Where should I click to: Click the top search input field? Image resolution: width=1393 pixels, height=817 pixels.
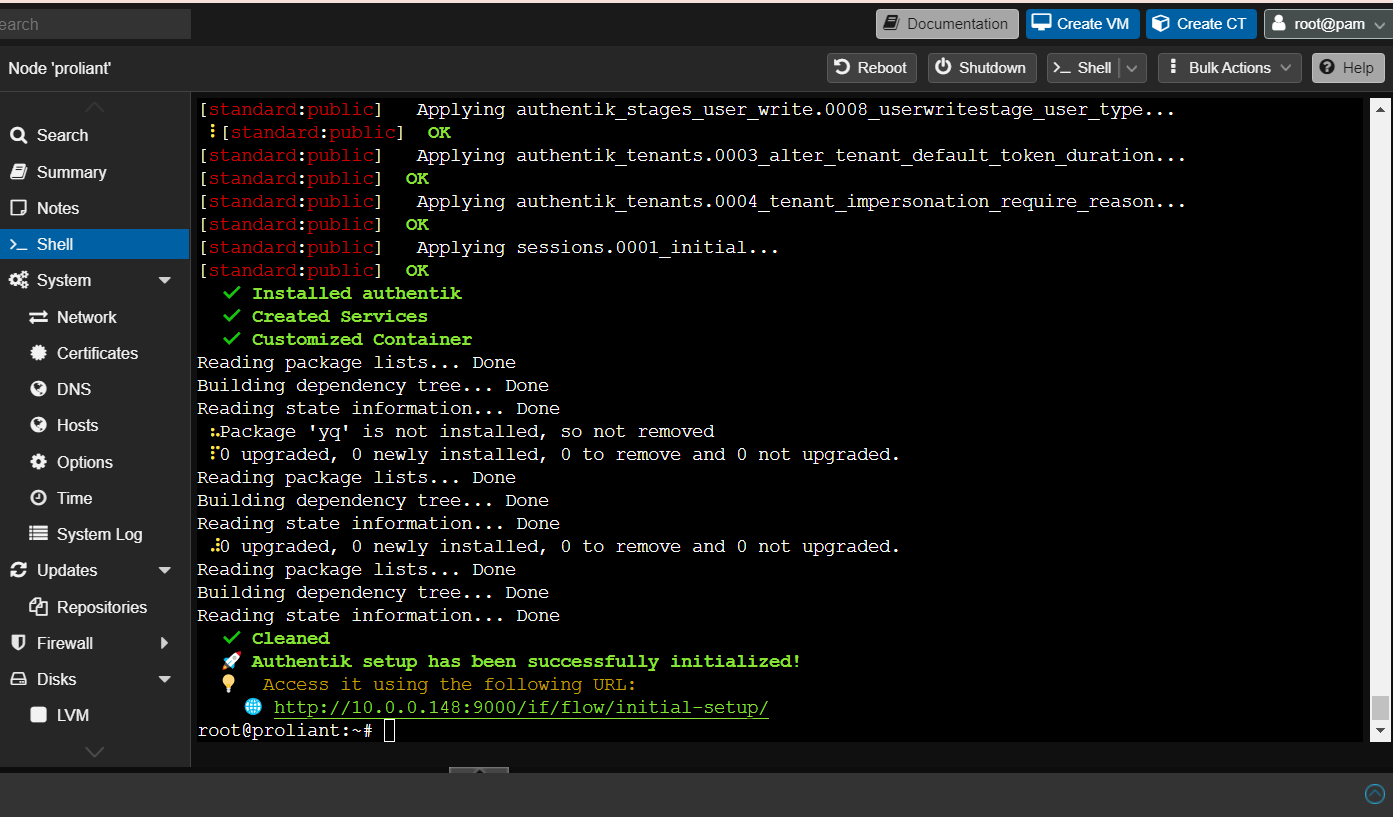pyautogui.click(x=95, y=24)
